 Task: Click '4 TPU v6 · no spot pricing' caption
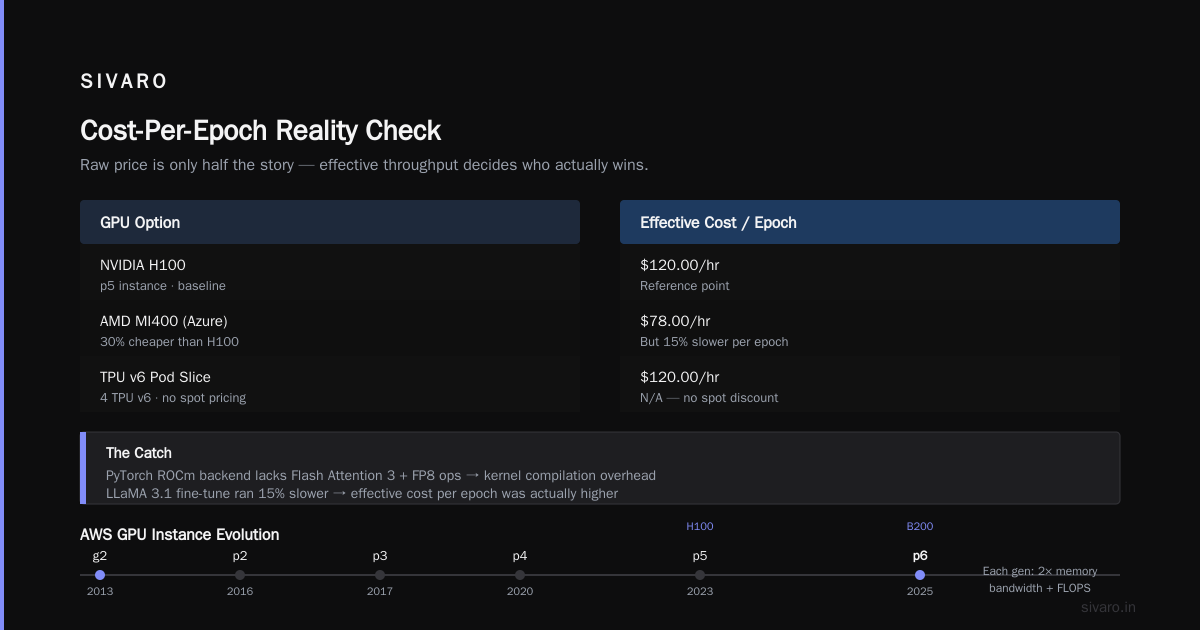coord(173,398)
